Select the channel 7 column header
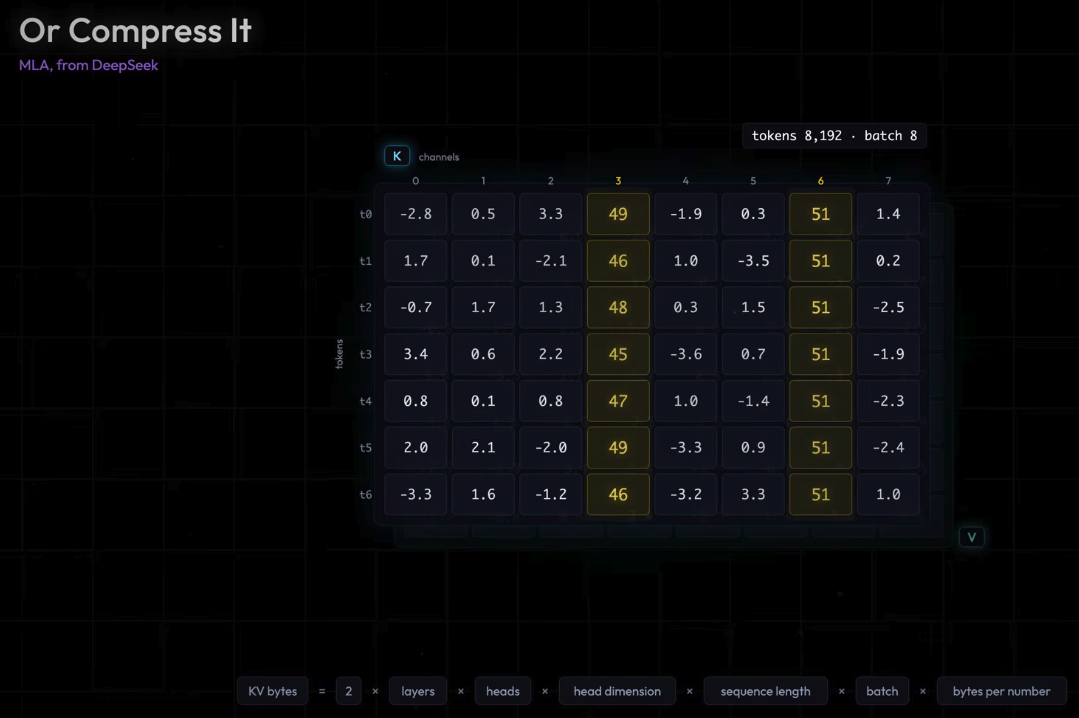The width and height of the screenshot is (1079, 718). tap(888, 180)
